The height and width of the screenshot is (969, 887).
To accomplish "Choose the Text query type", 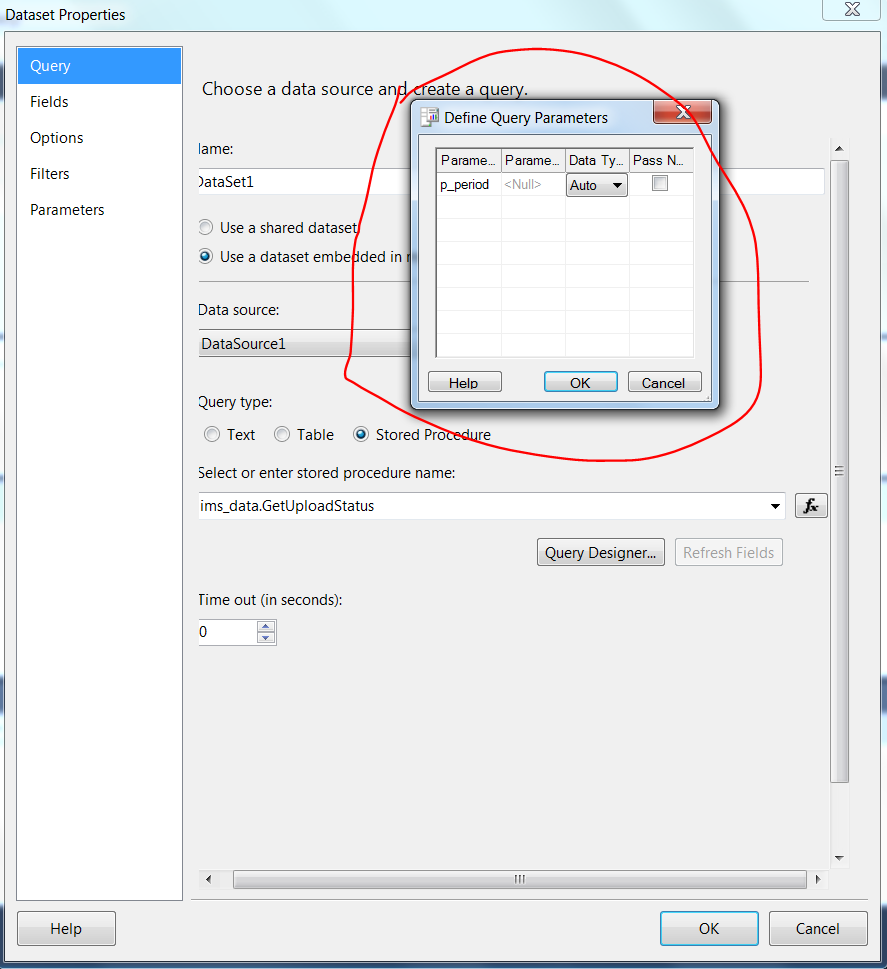I will 212,434.
